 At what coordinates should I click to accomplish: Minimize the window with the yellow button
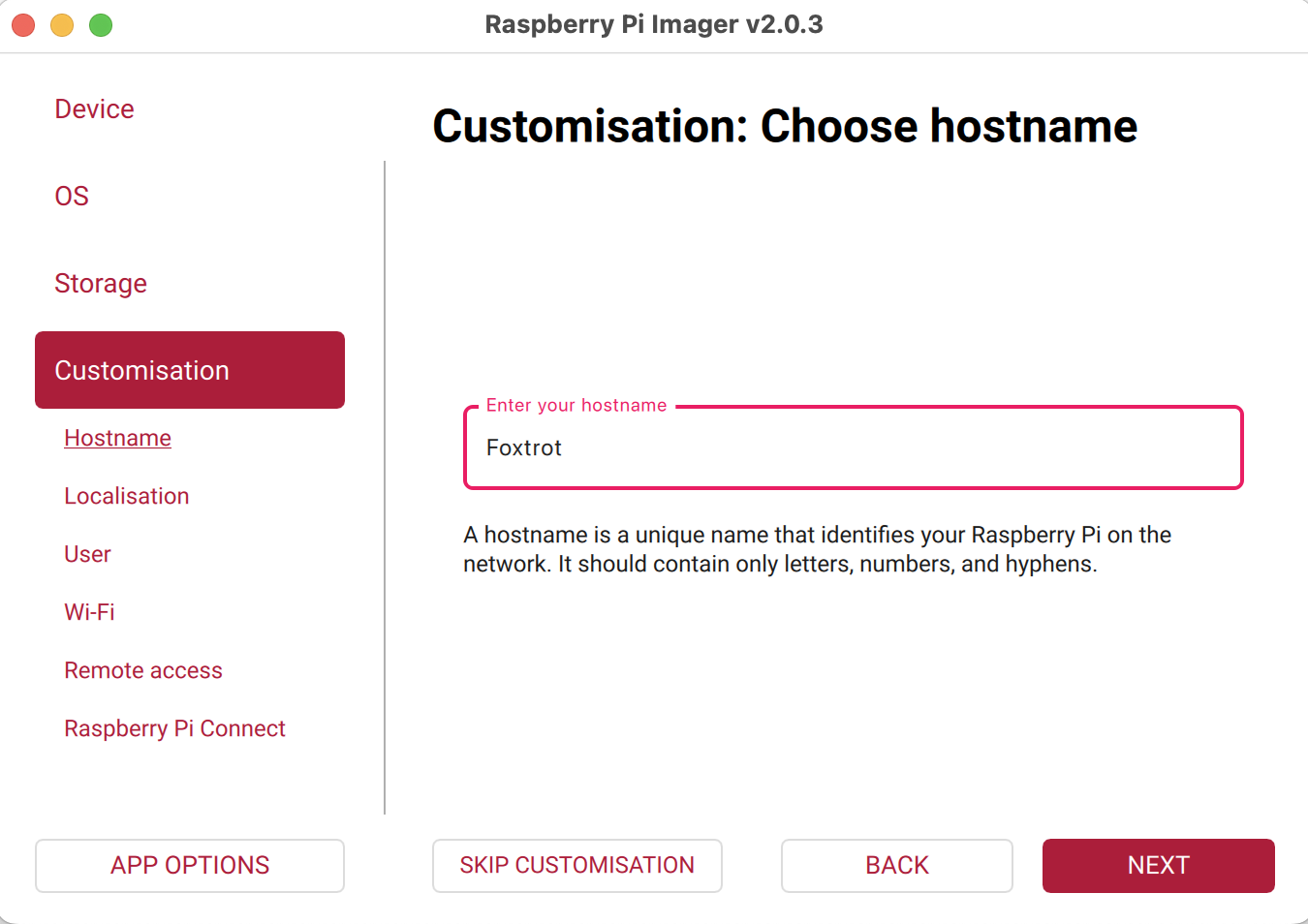point(62,25)
